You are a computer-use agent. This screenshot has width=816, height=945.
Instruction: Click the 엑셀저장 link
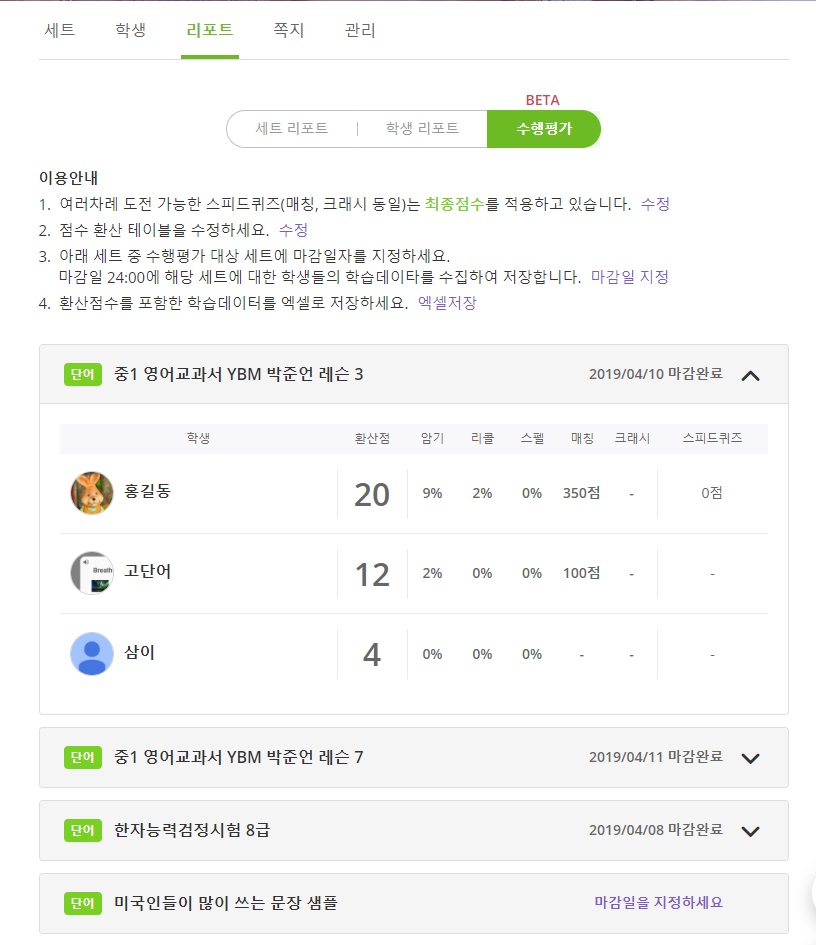(447, 303)
